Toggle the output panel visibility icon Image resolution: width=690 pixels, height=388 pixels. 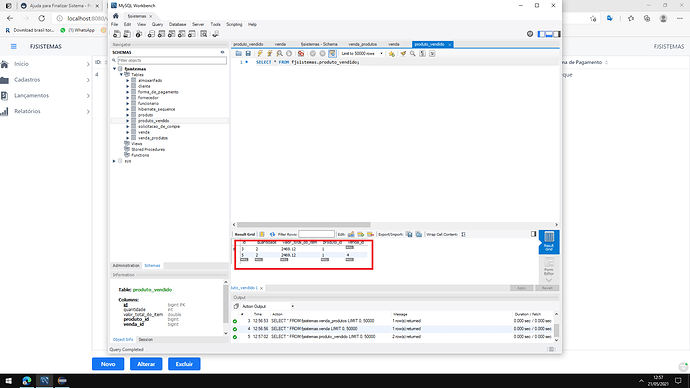point(549,34)
